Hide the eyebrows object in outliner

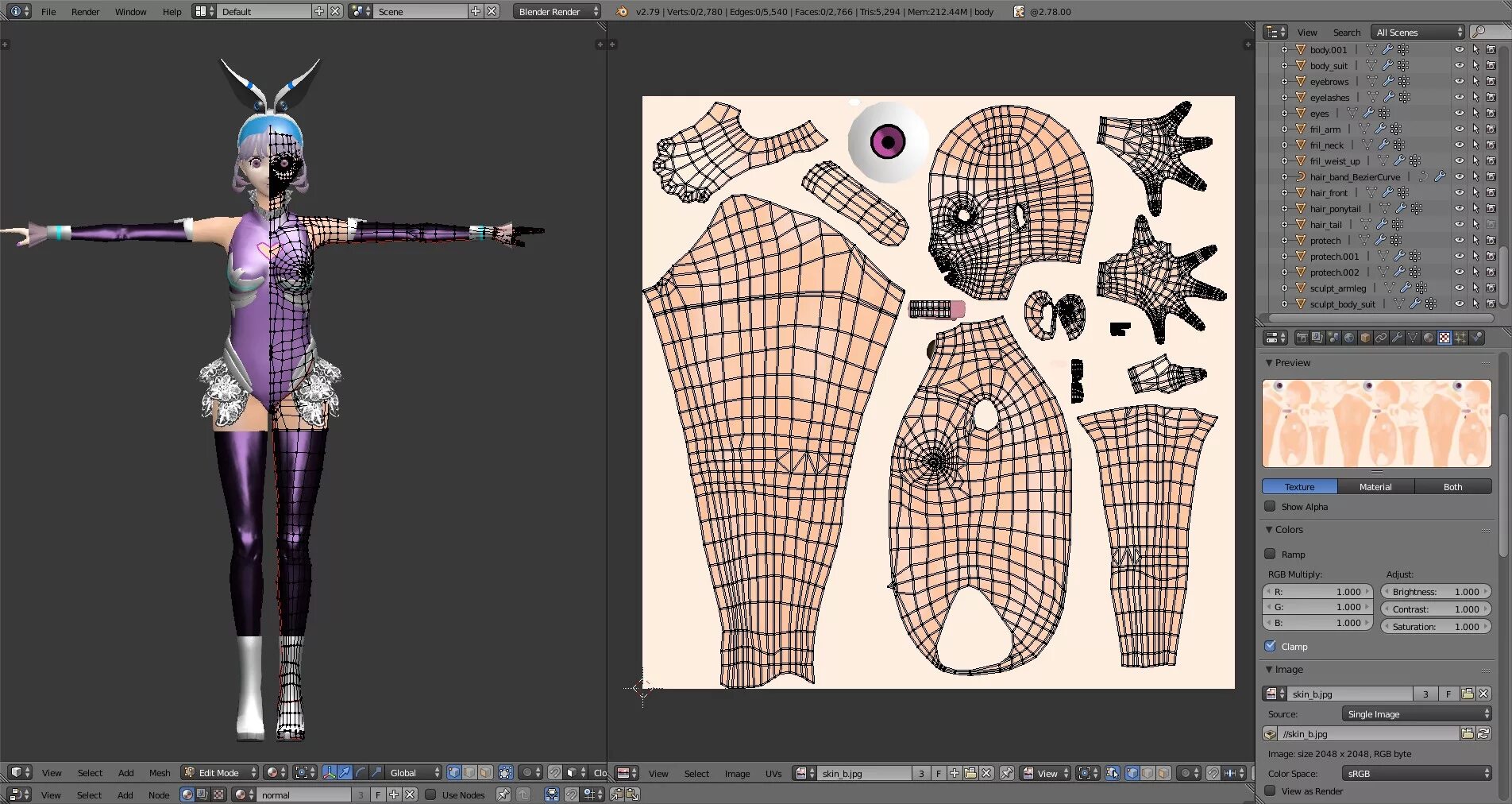click(1459, 81)
